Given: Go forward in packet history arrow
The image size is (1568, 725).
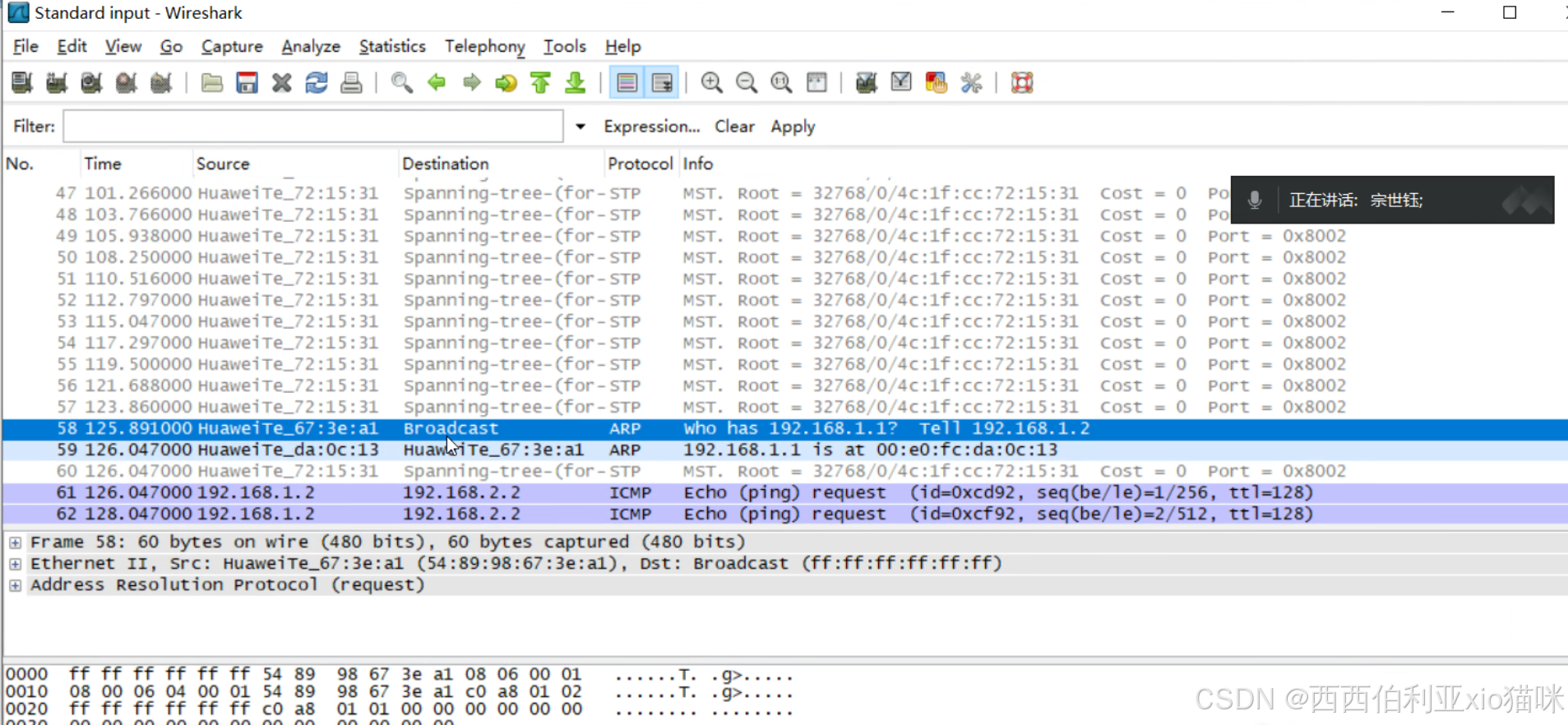Looking at the screenshot, I should 471,82.
